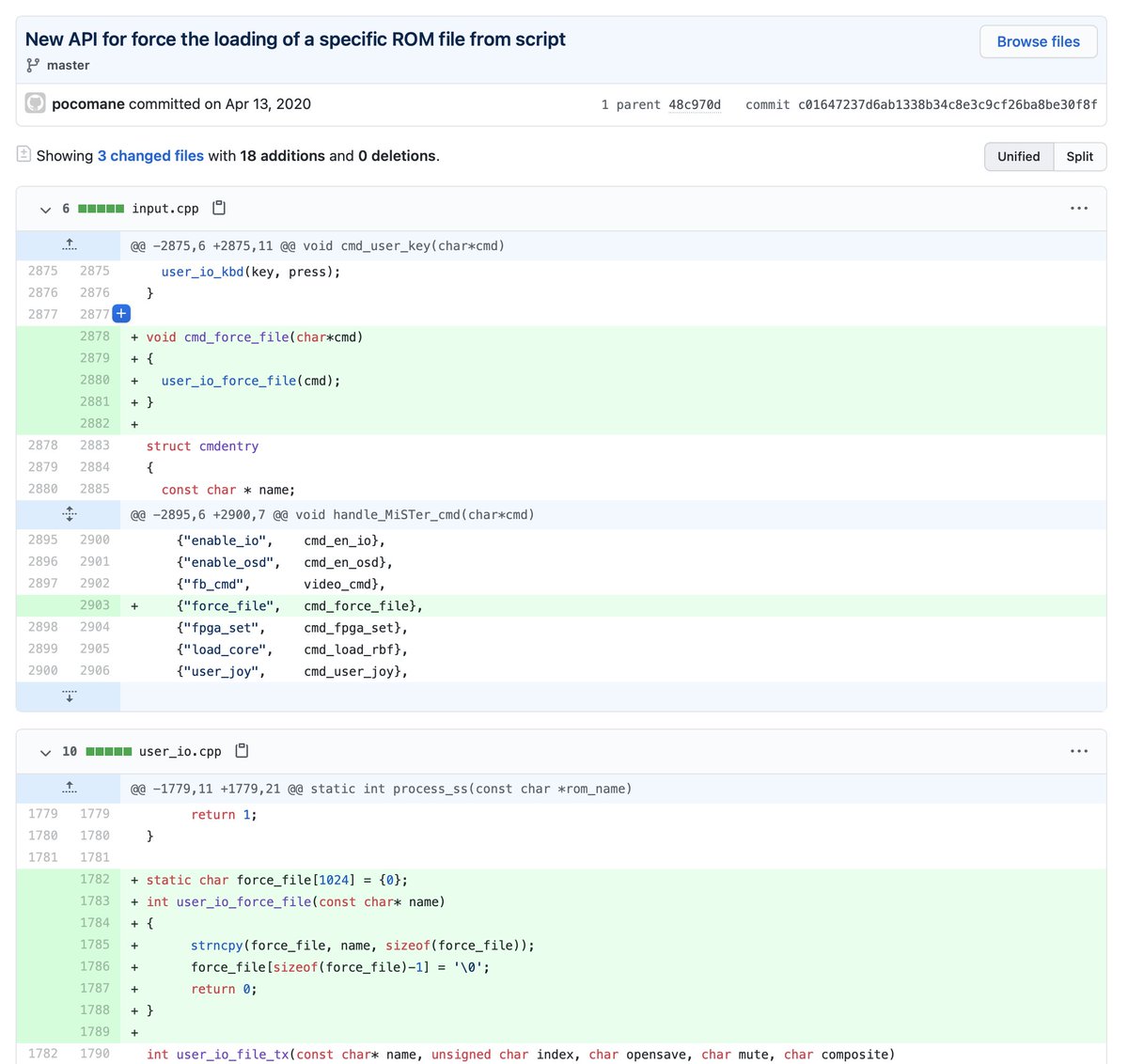Collapse the input.cpp file diff
The image size is (1128, 1064).
45,209
